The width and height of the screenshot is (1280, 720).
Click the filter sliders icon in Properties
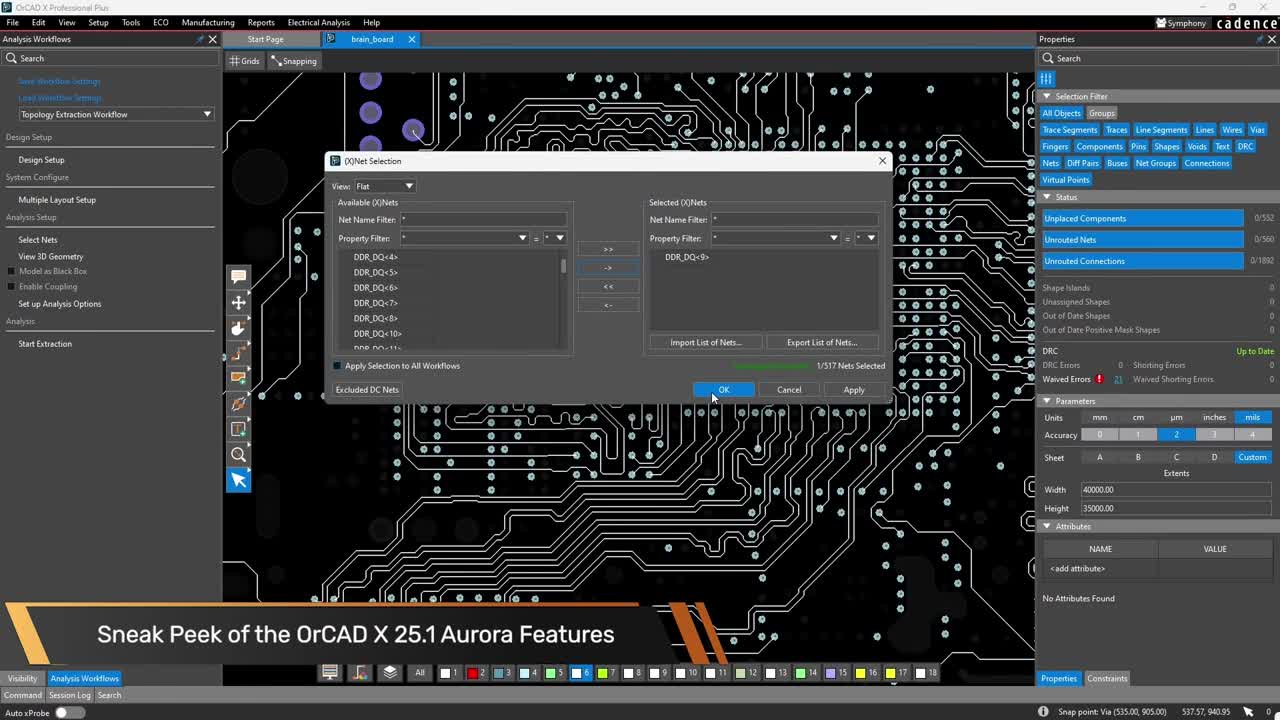click(1046, 78)
